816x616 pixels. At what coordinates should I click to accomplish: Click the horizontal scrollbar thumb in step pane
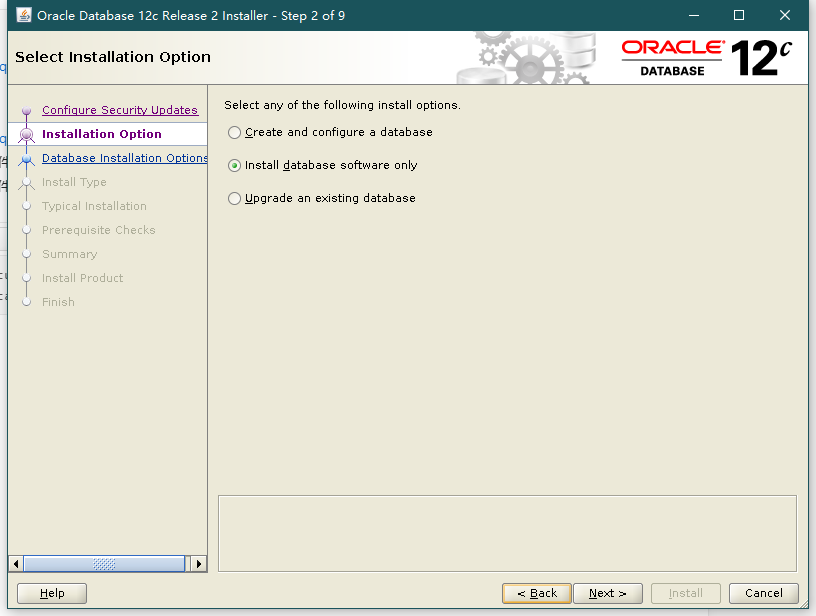point(104,564)
